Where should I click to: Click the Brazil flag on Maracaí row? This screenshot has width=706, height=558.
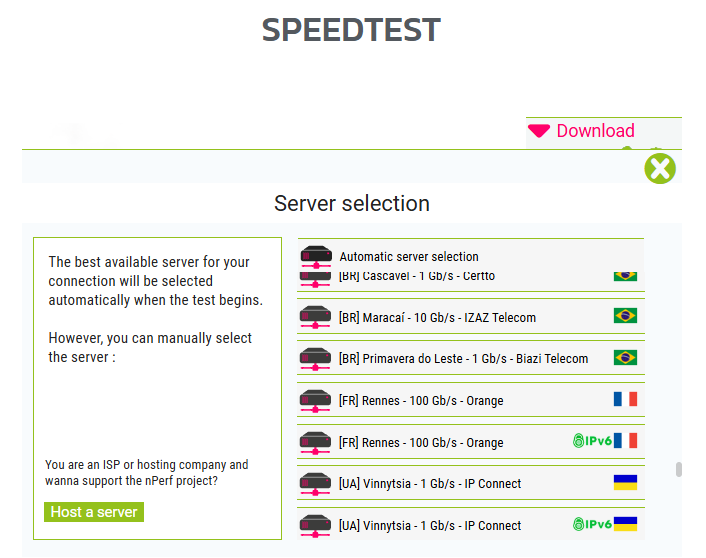click(x=625, y=316)
